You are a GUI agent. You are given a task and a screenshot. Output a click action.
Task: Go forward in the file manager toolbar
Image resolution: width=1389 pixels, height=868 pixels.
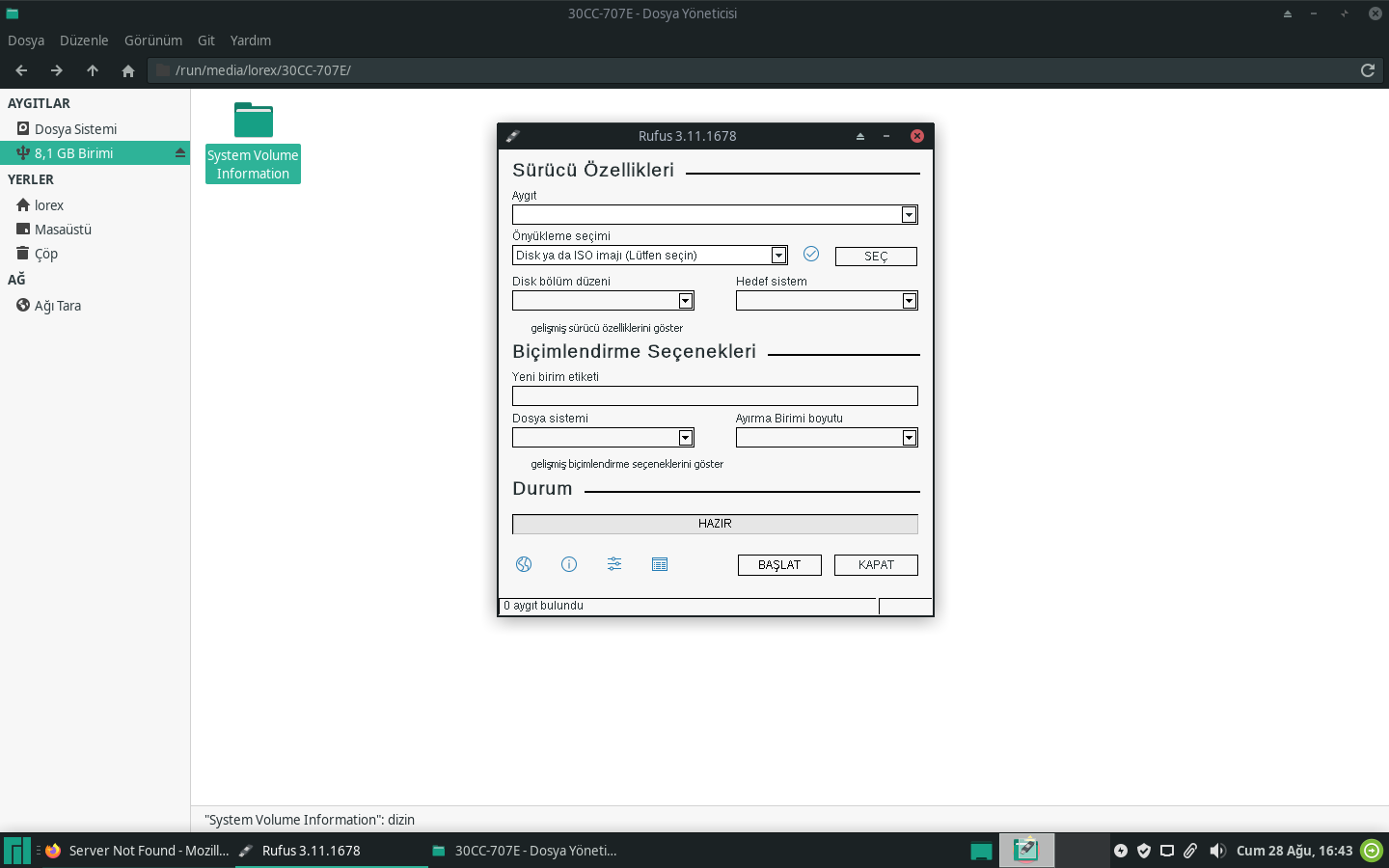[57, 70]
